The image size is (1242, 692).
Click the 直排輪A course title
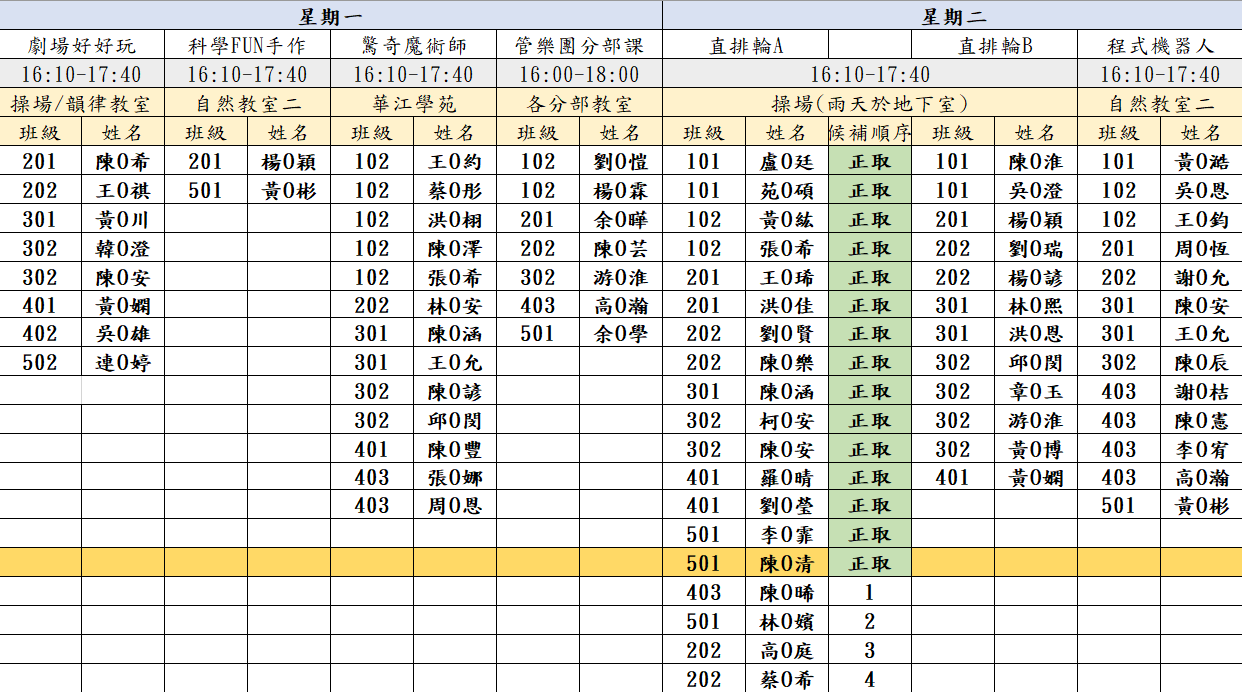coord(745,45)
